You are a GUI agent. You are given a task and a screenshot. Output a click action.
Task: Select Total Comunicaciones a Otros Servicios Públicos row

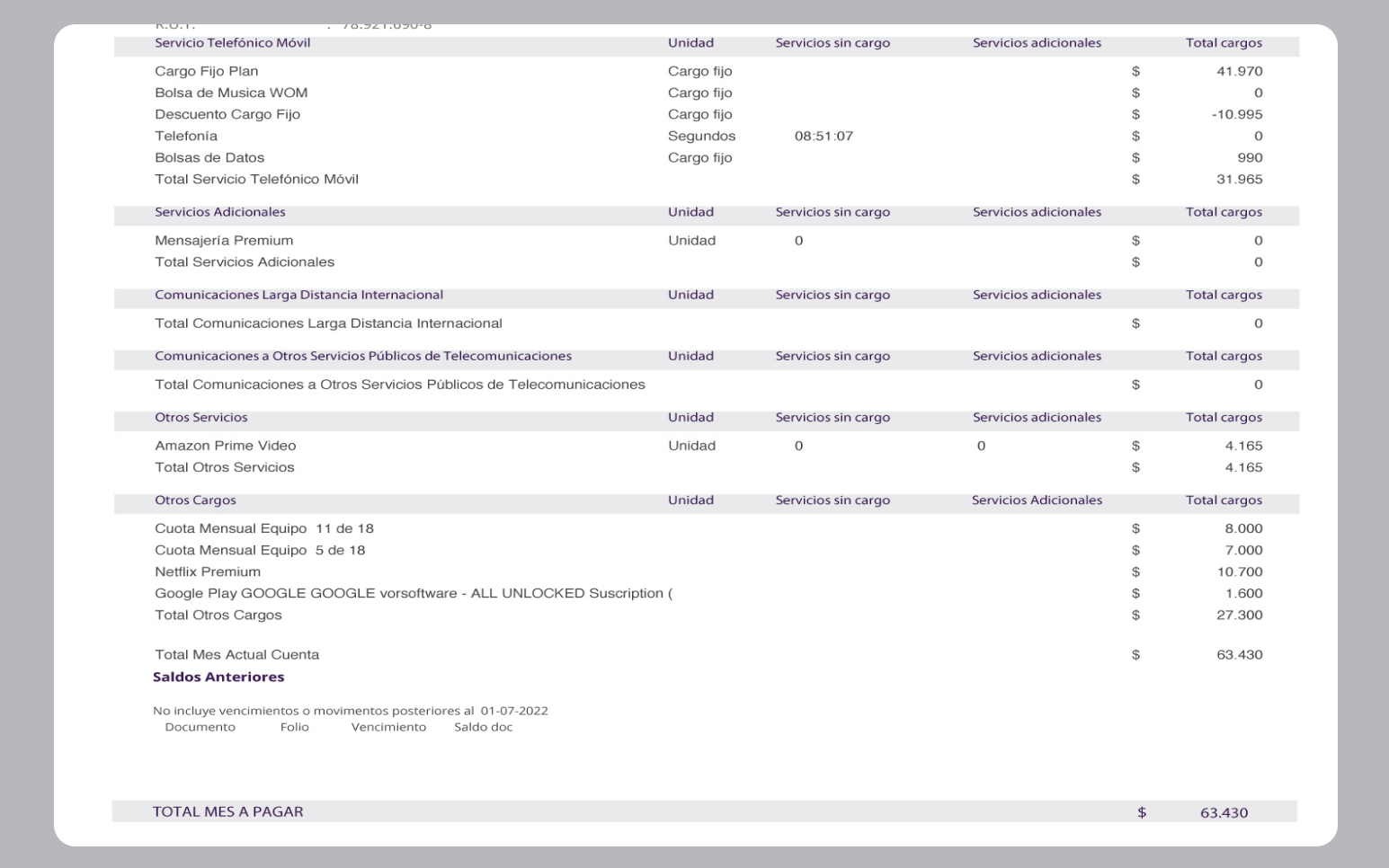[400, 385]
